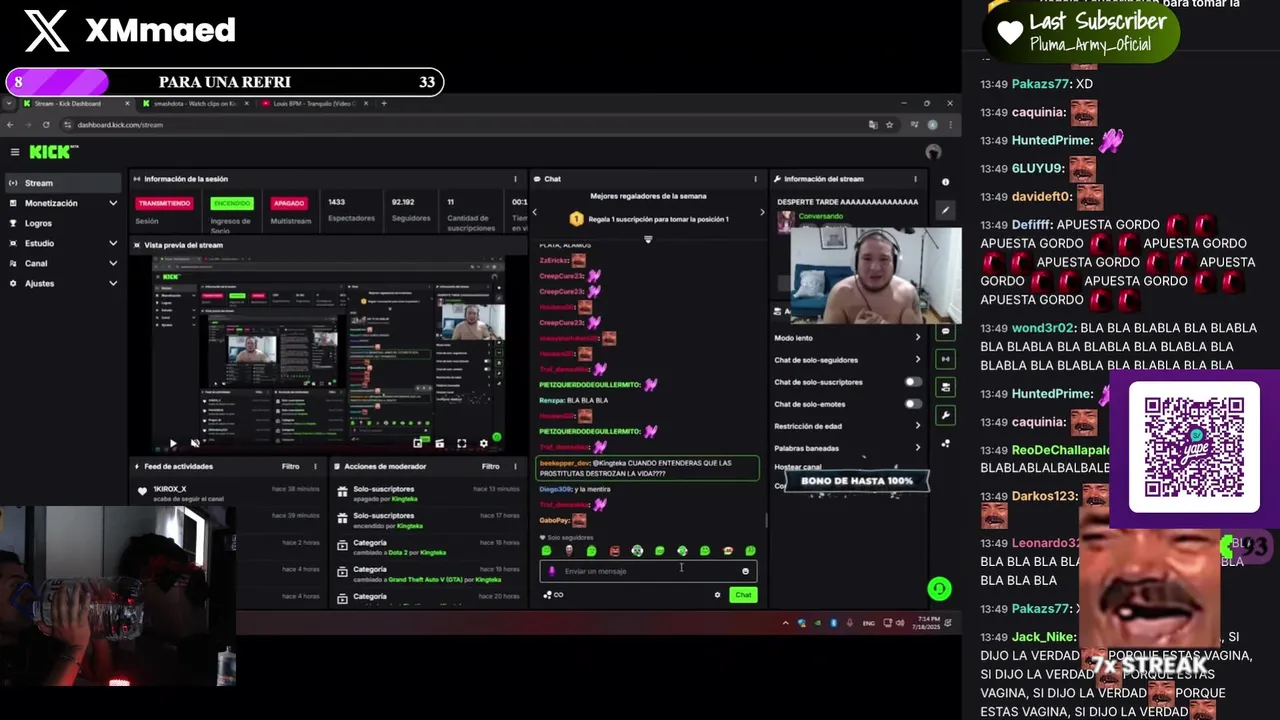Click the three-dot menu of Chat panel
Viewport: 1280px width, 720px height.
point(755,179)
